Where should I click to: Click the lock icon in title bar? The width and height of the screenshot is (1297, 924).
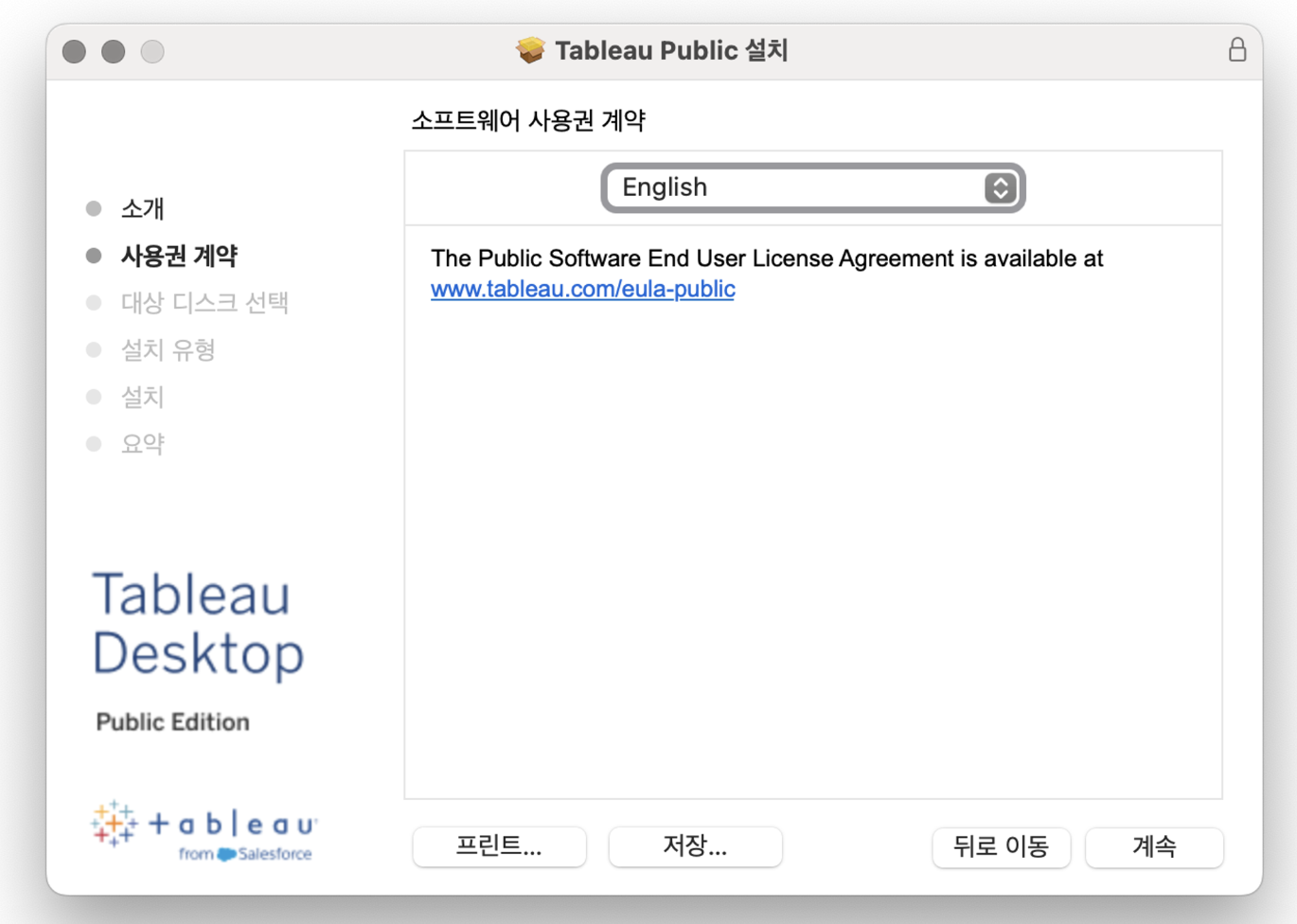(1236, 50)
